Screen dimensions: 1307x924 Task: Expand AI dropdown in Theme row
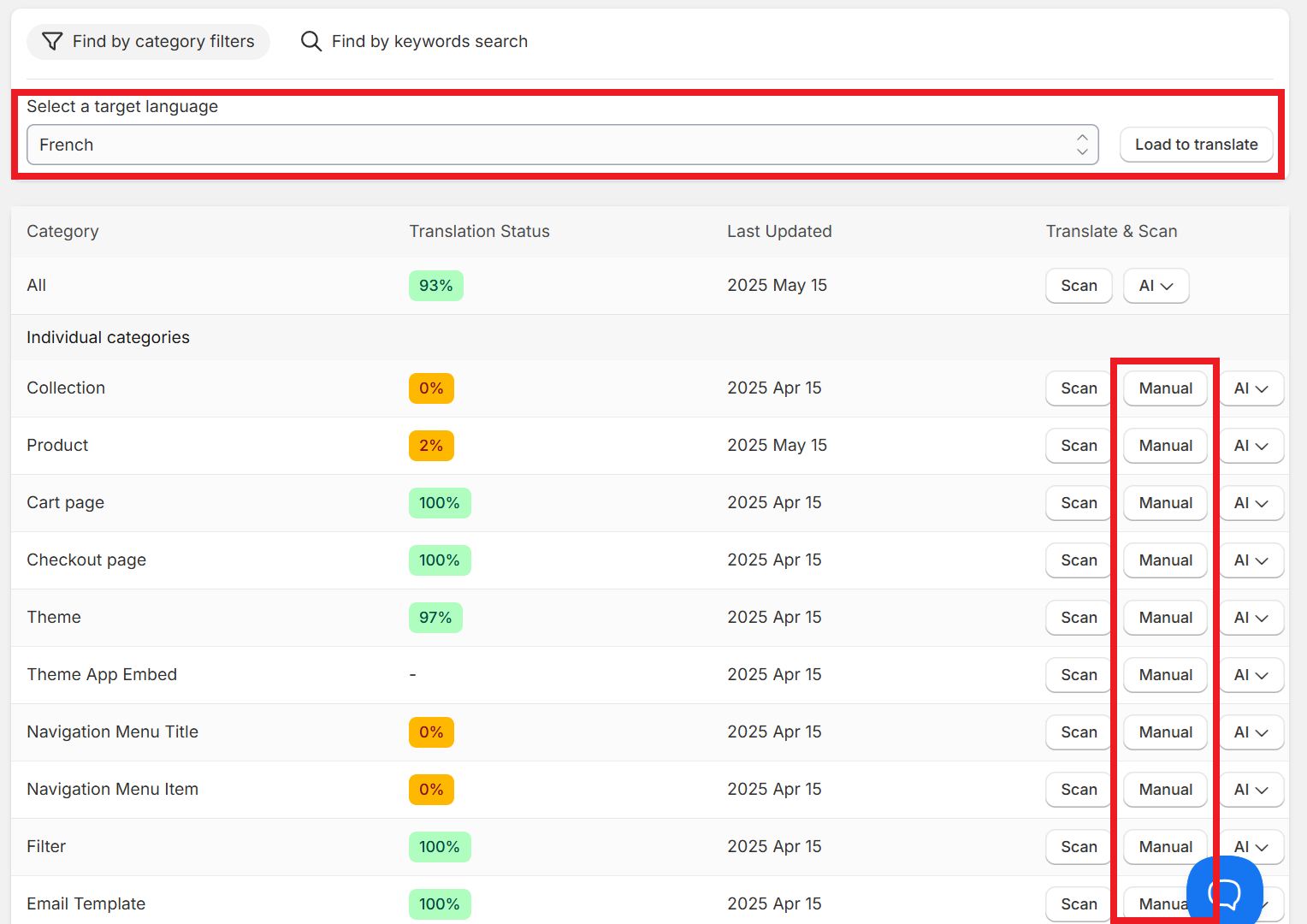(1251, 618)
